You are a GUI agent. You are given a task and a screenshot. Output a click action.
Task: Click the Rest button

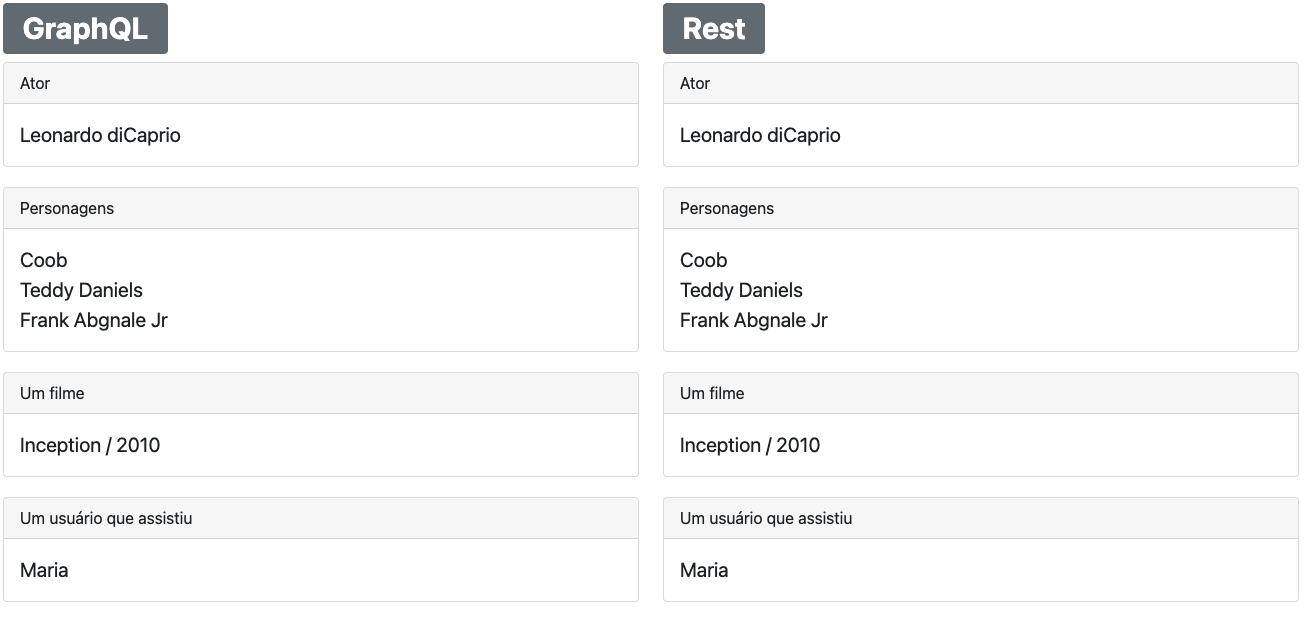coord(713,29)
